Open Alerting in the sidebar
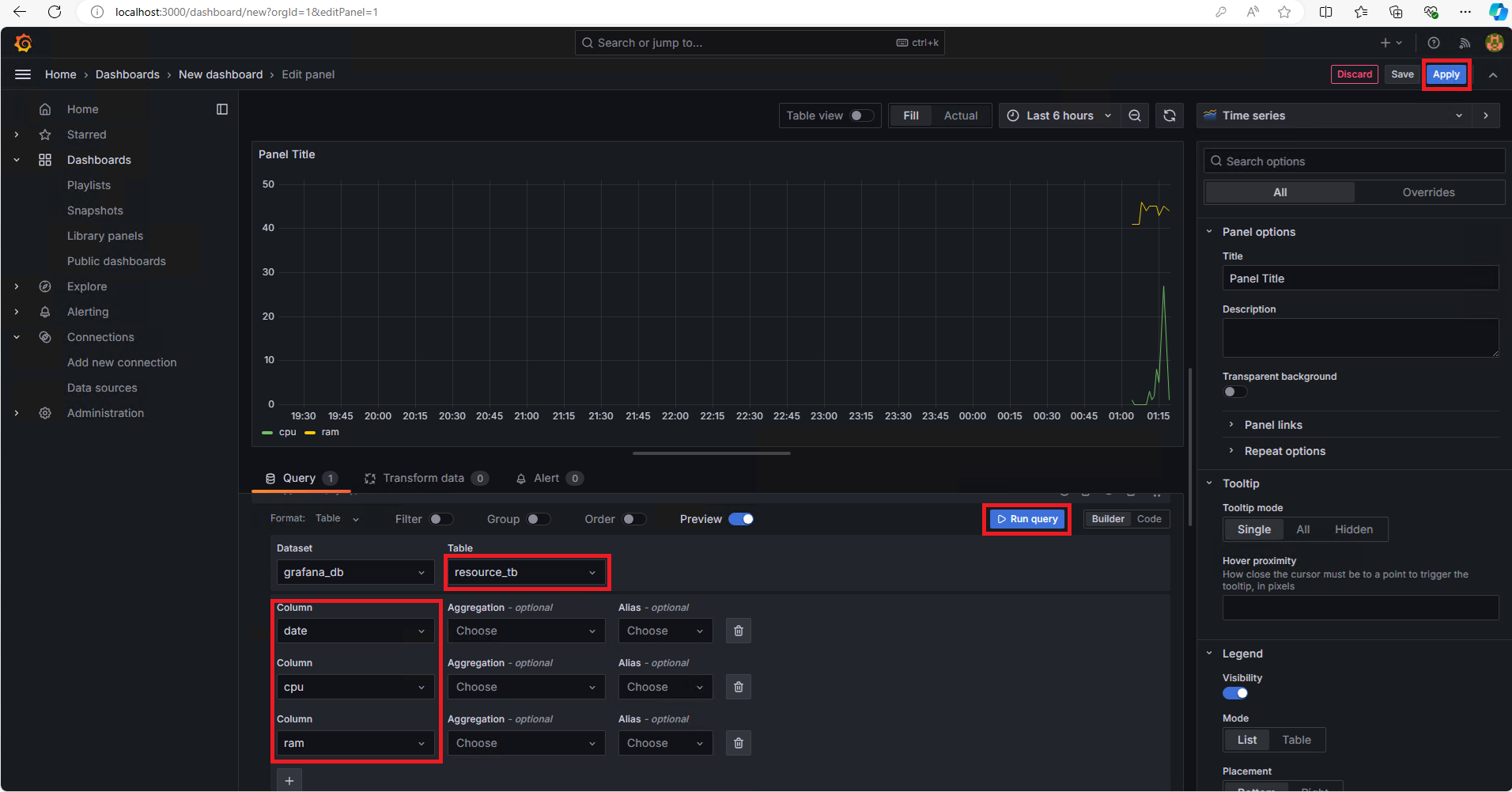 (x=88, y=312)
